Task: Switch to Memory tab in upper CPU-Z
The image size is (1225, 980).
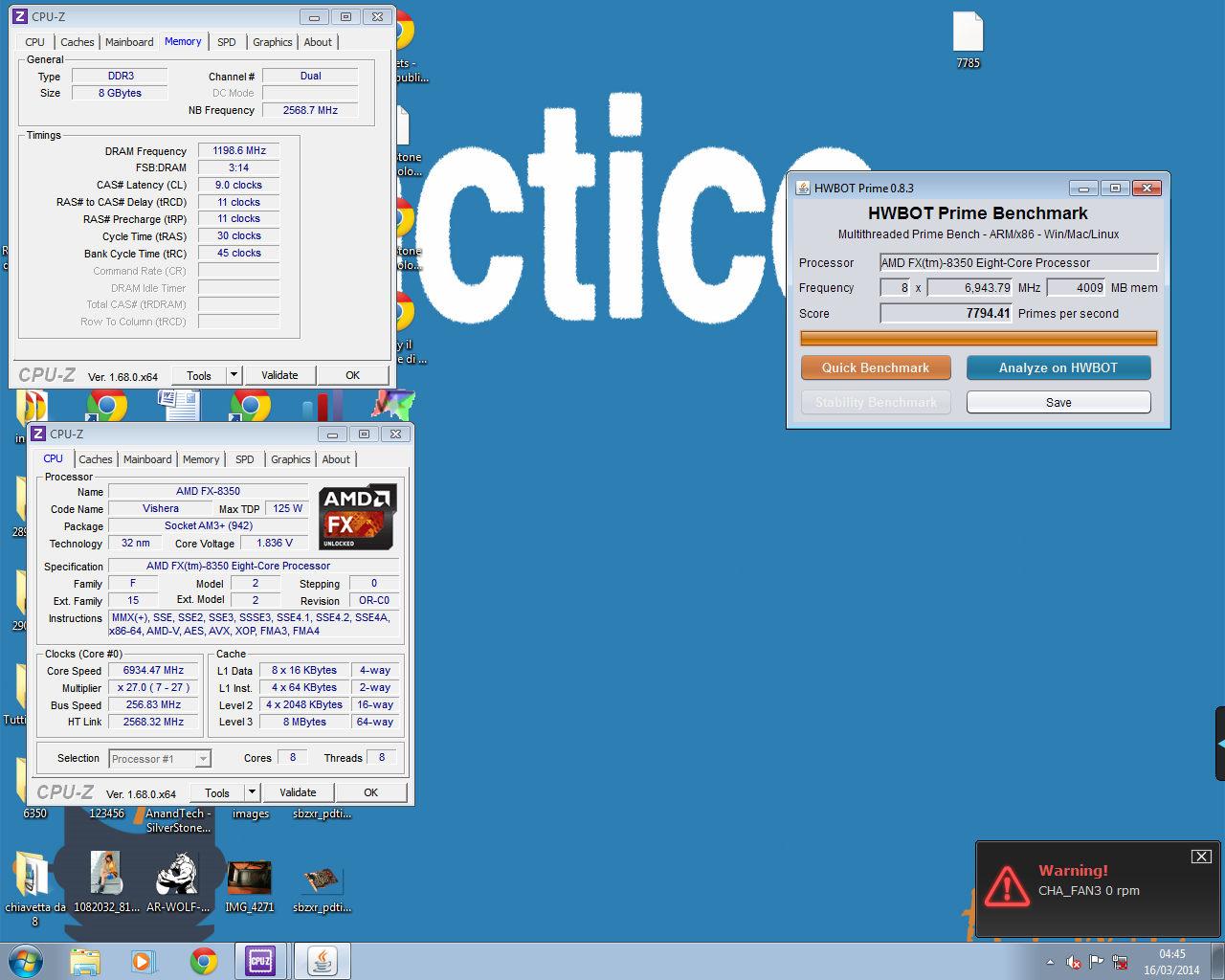Action: [x=183, y=41]
